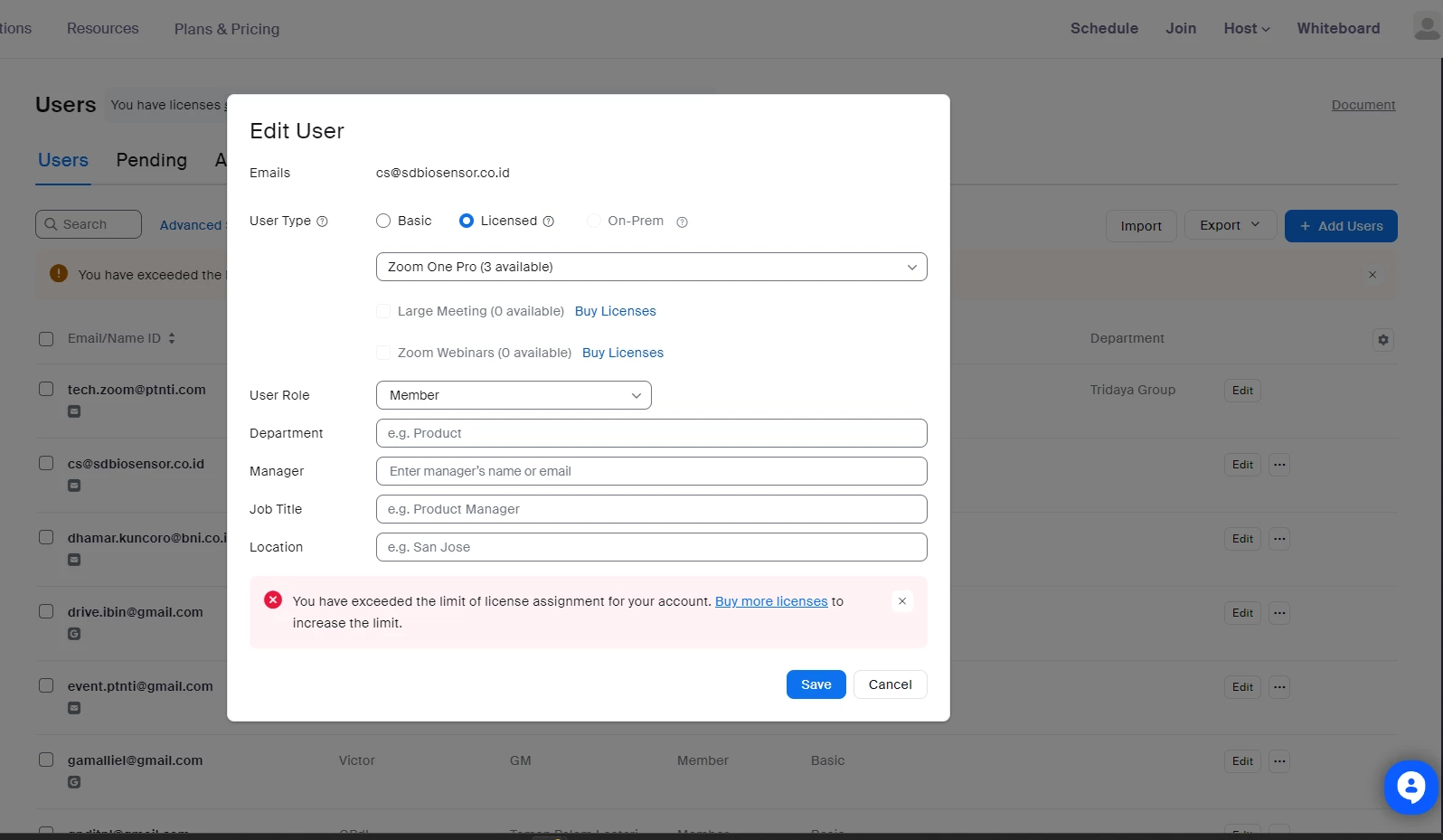Select the Licensed user type

coord(467,221)
